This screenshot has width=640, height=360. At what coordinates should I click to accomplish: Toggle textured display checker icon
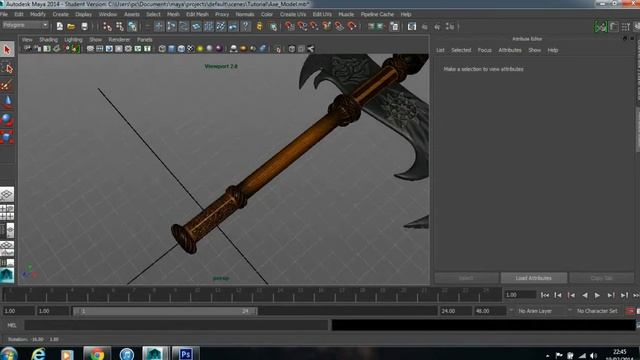coord(191,49)
